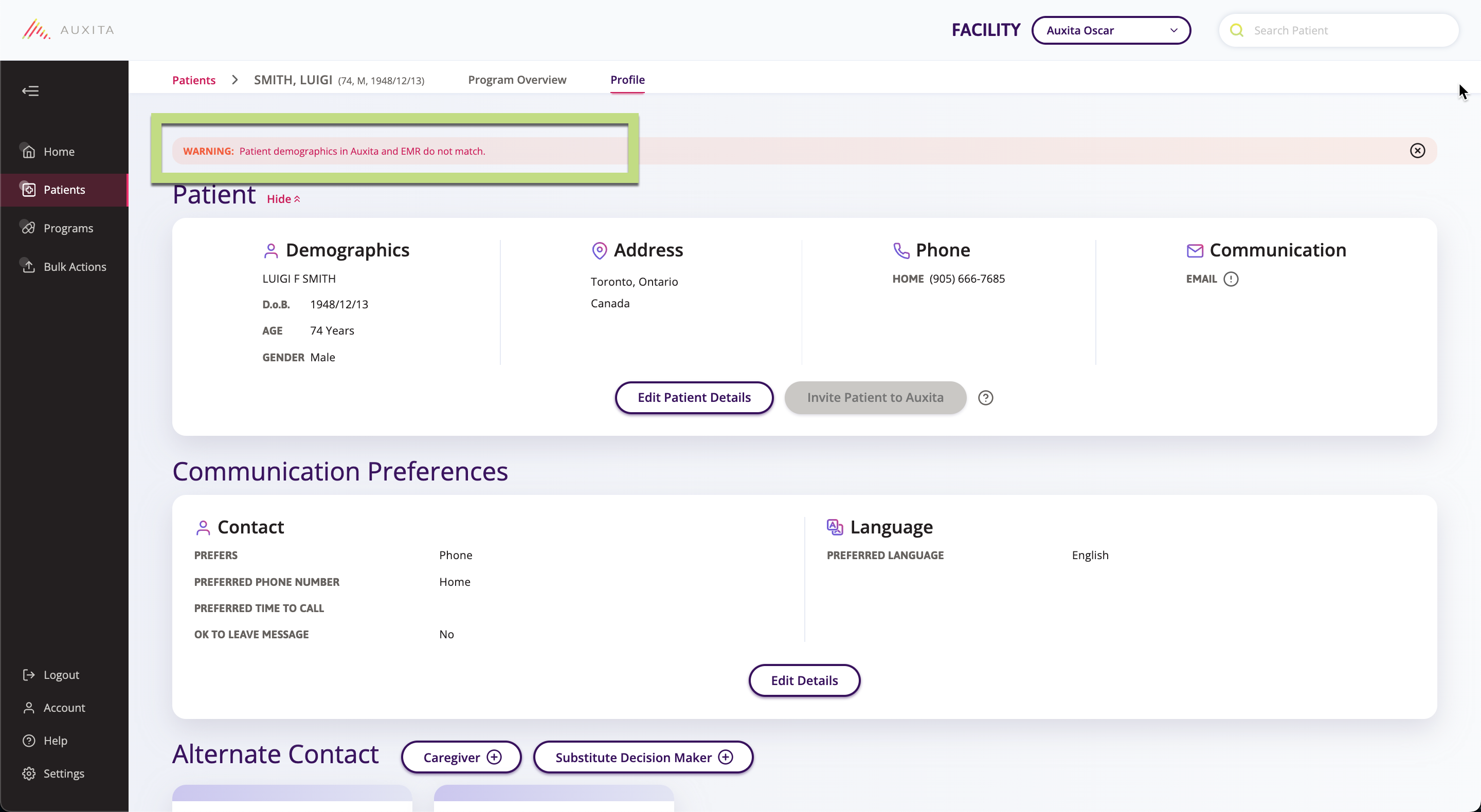Click the Contact person icon
This screenshot has height=812, width=1481.
coord(203,527)
